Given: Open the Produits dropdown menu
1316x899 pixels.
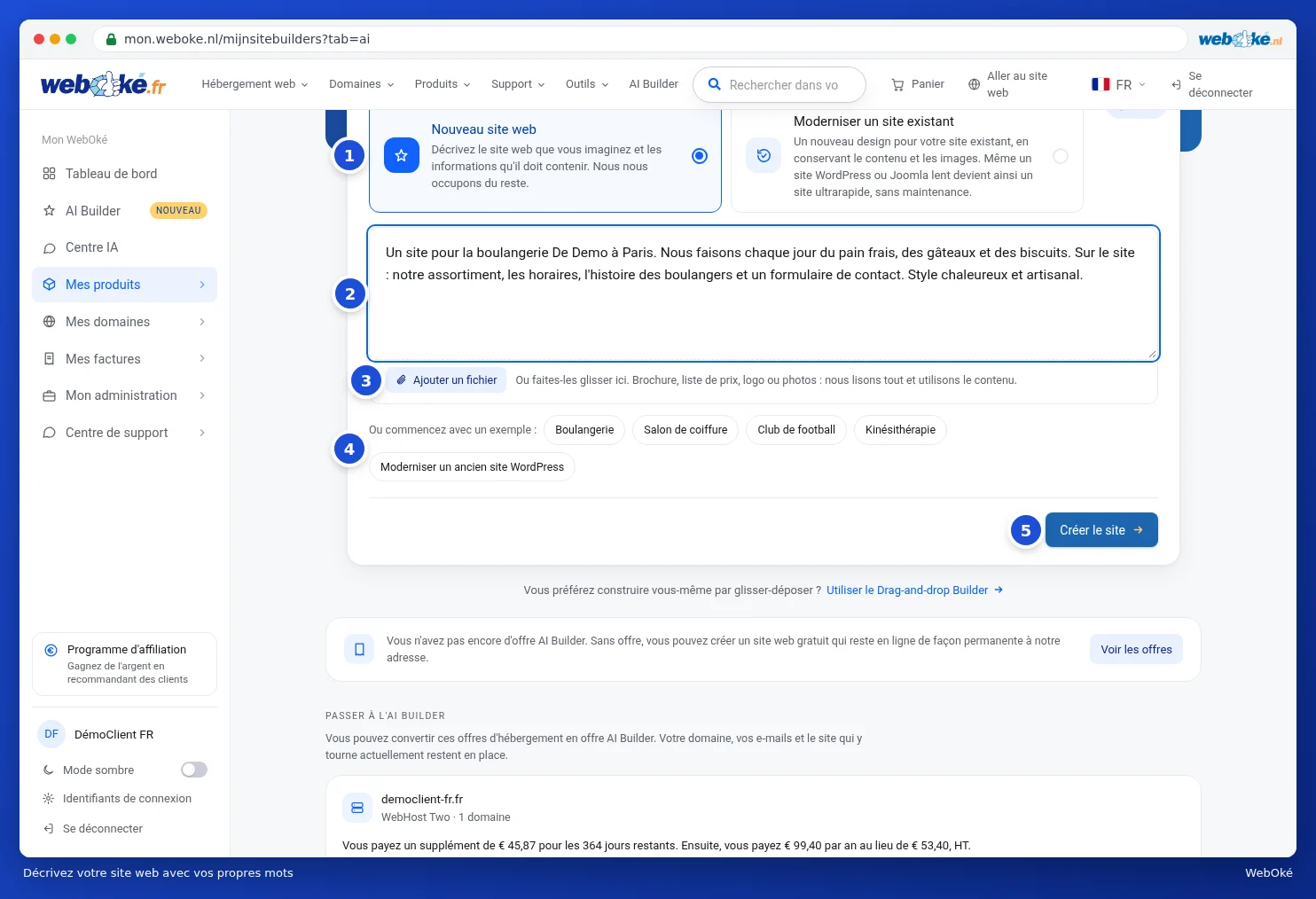Looking at the screenshot, I should point(442,84).
